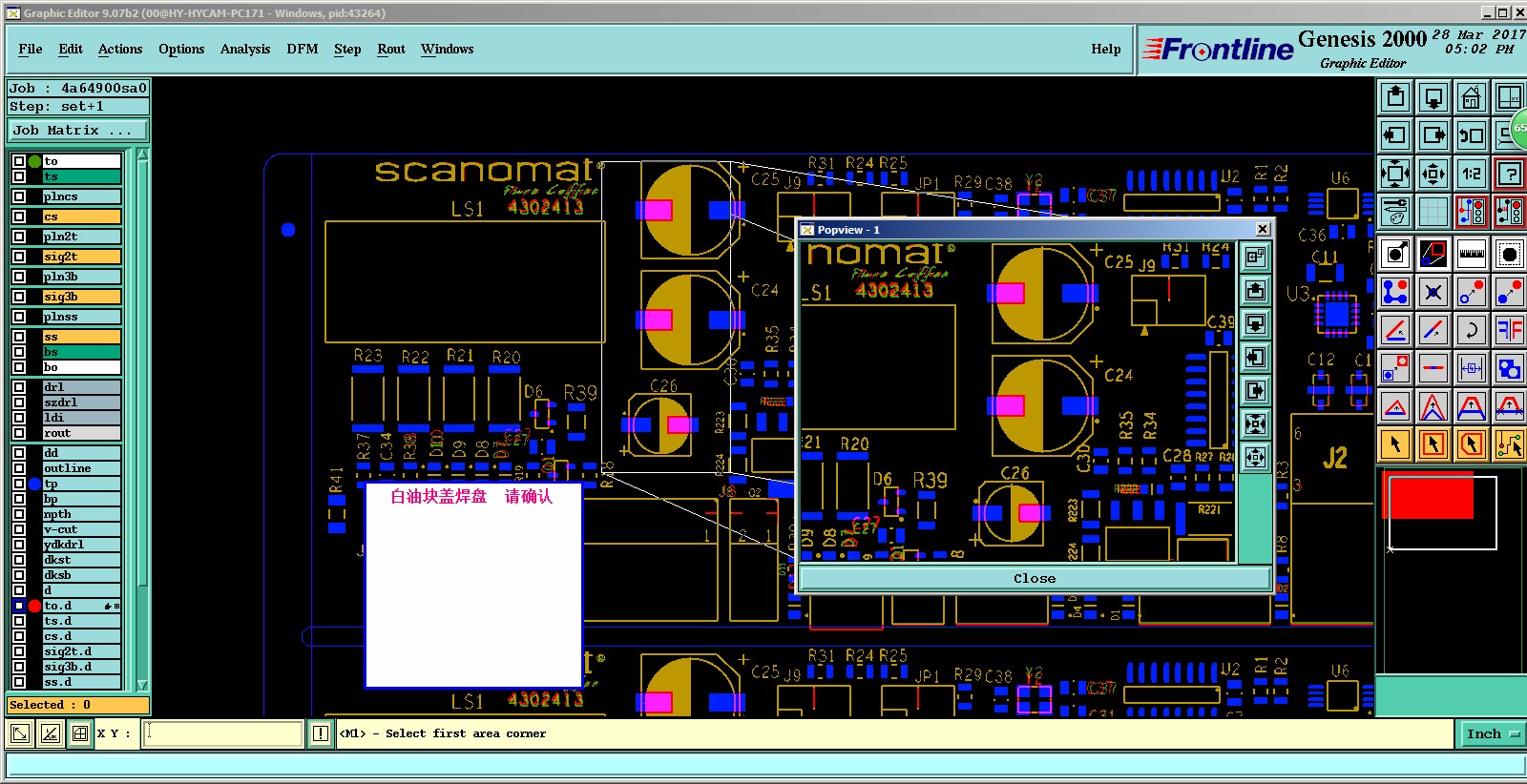Select the polygon-select arrow tool

pyautogui.click(x=1472, y=444)
